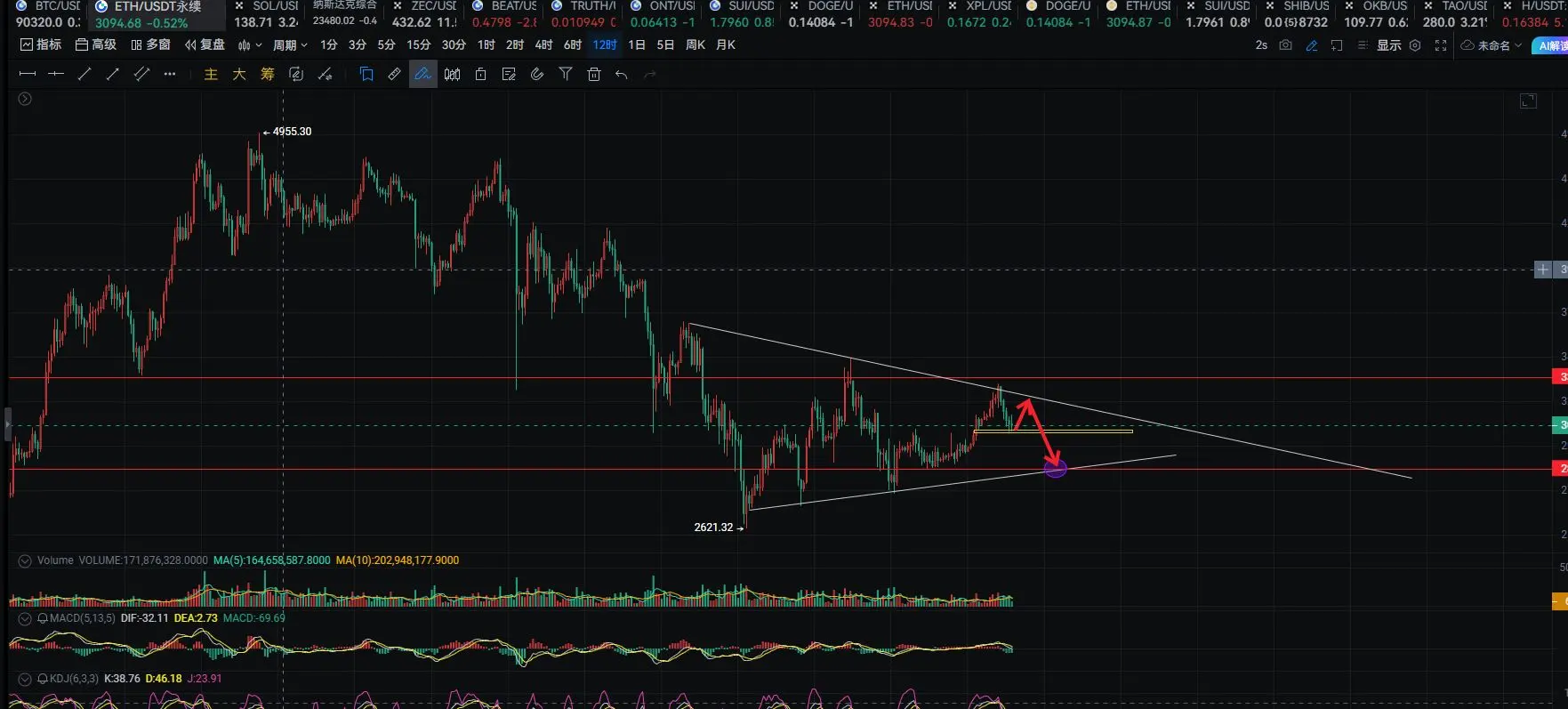Image resolution: width=1568 pixels, height=709 pixels.
Task: Select the parallel channel drawing tool
Action: pyautogui.click(x=141, y=75)
